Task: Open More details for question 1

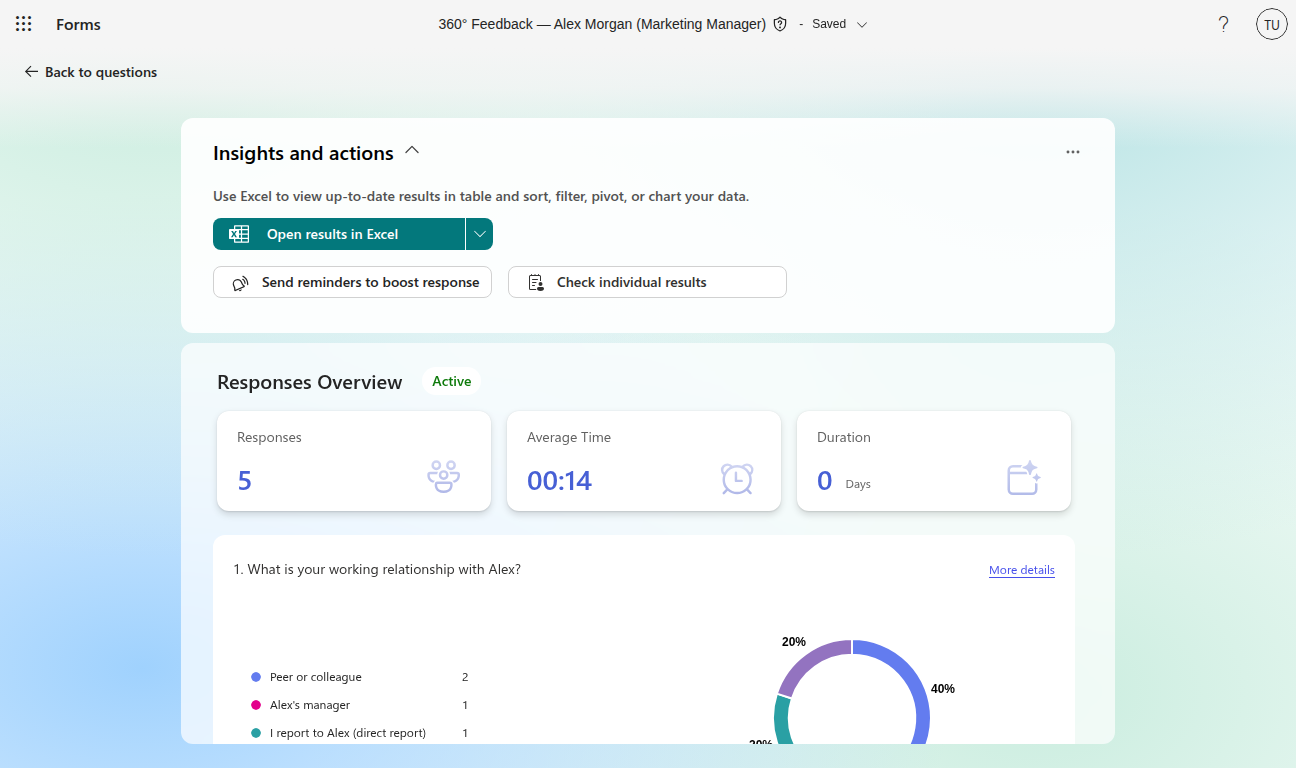Action: (1022, 570)
